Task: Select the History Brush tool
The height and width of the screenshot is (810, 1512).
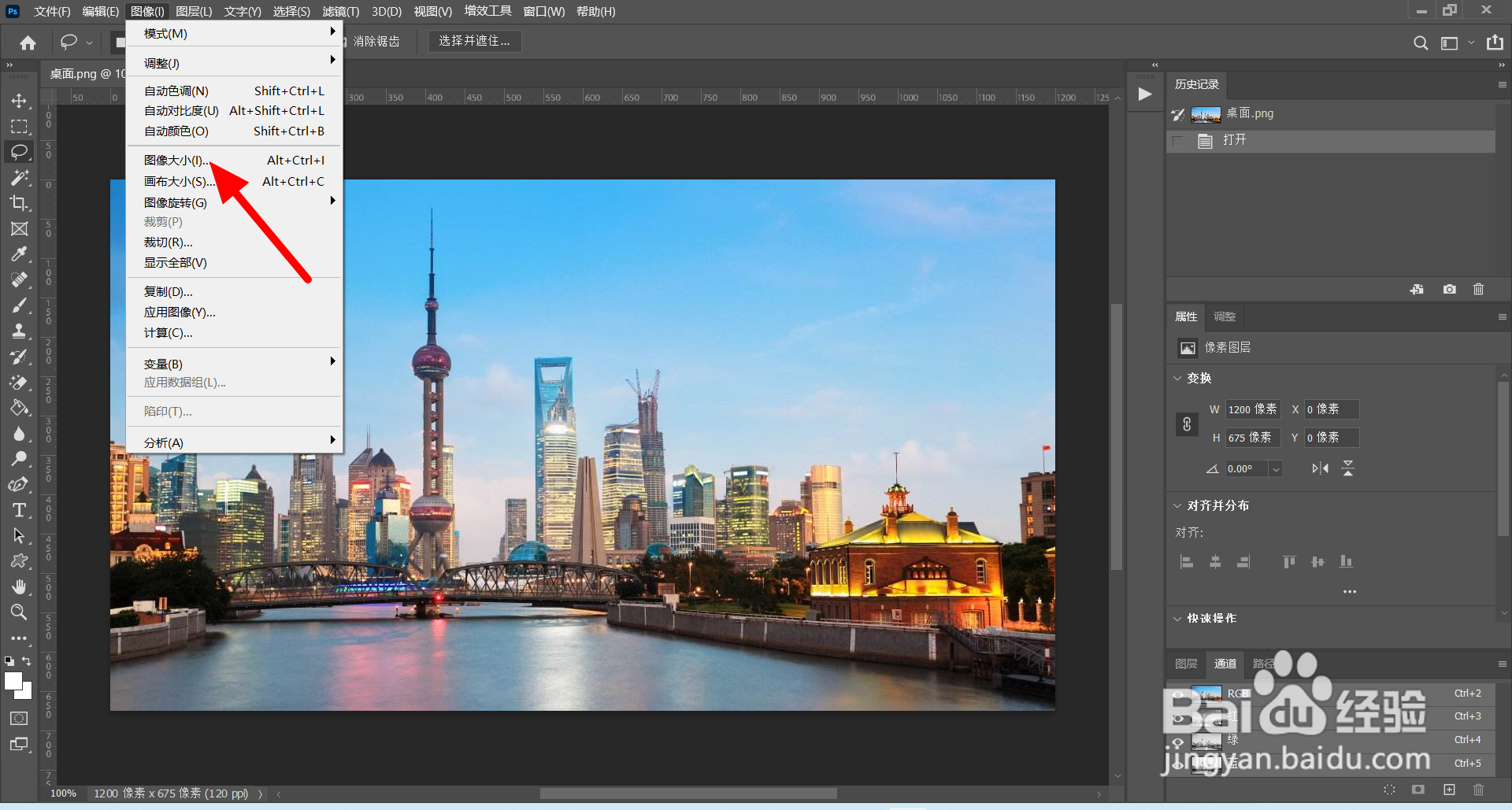Action: click(x=19, y=357)
